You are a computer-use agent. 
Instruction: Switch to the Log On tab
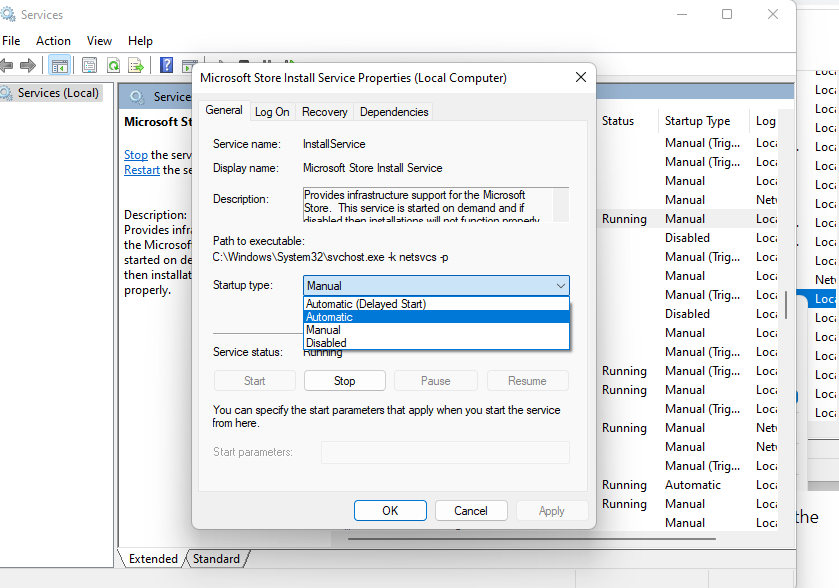[x=272, y=112]
